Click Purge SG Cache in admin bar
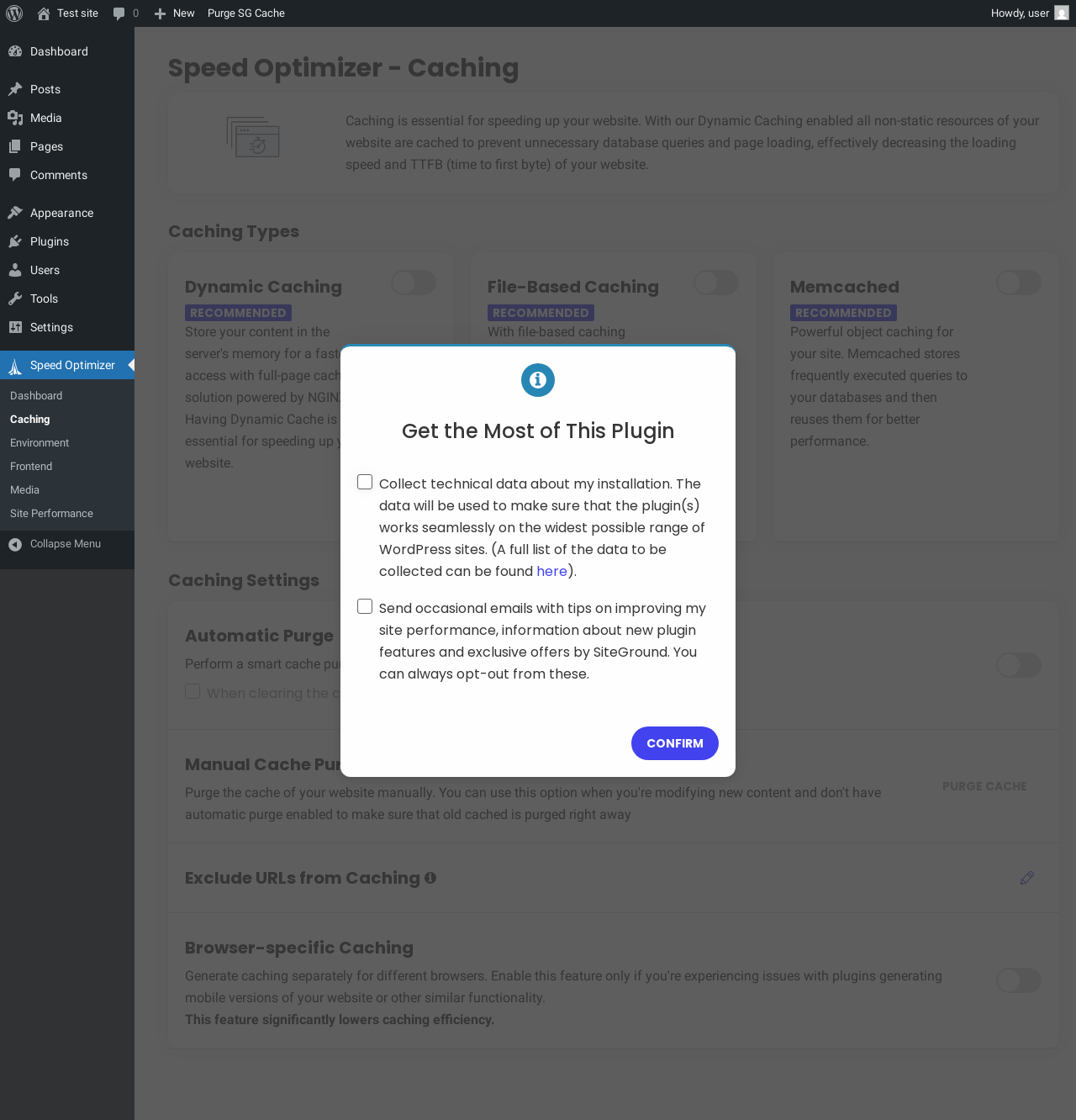Viewport: 1076px width, 1120px height. point(246,13)
